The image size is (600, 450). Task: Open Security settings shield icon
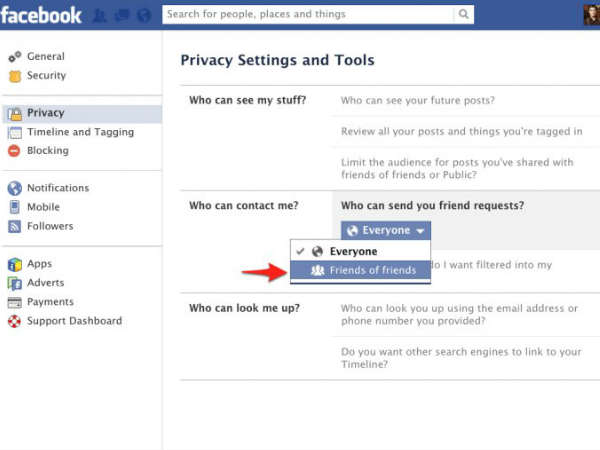click(x=15, y=76)
